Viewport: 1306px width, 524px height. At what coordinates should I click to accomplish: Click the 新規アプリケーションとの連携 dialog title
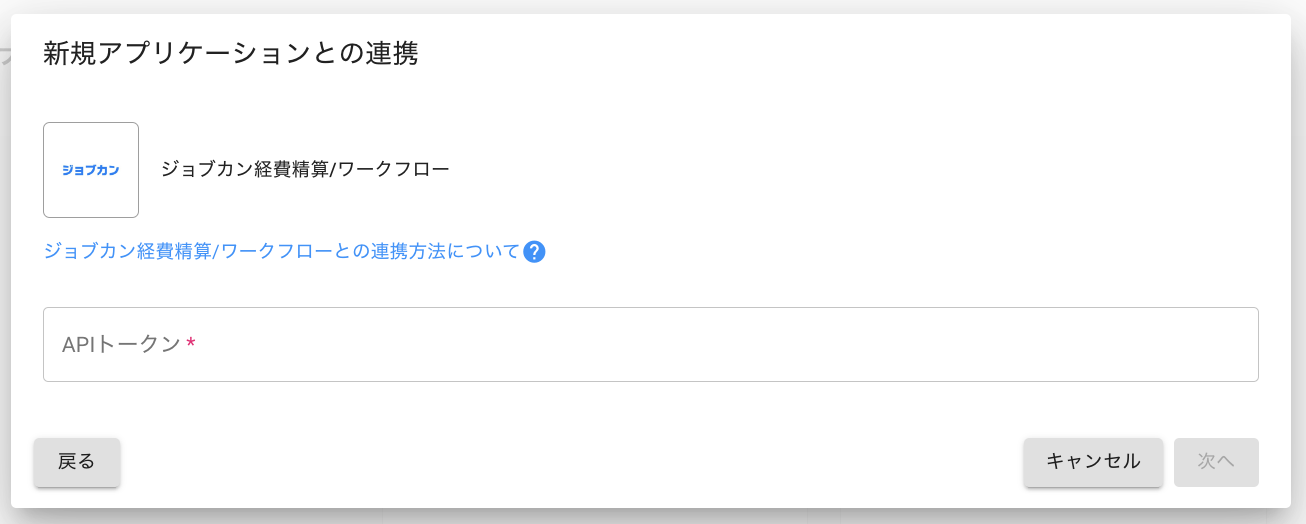point(230,54)
